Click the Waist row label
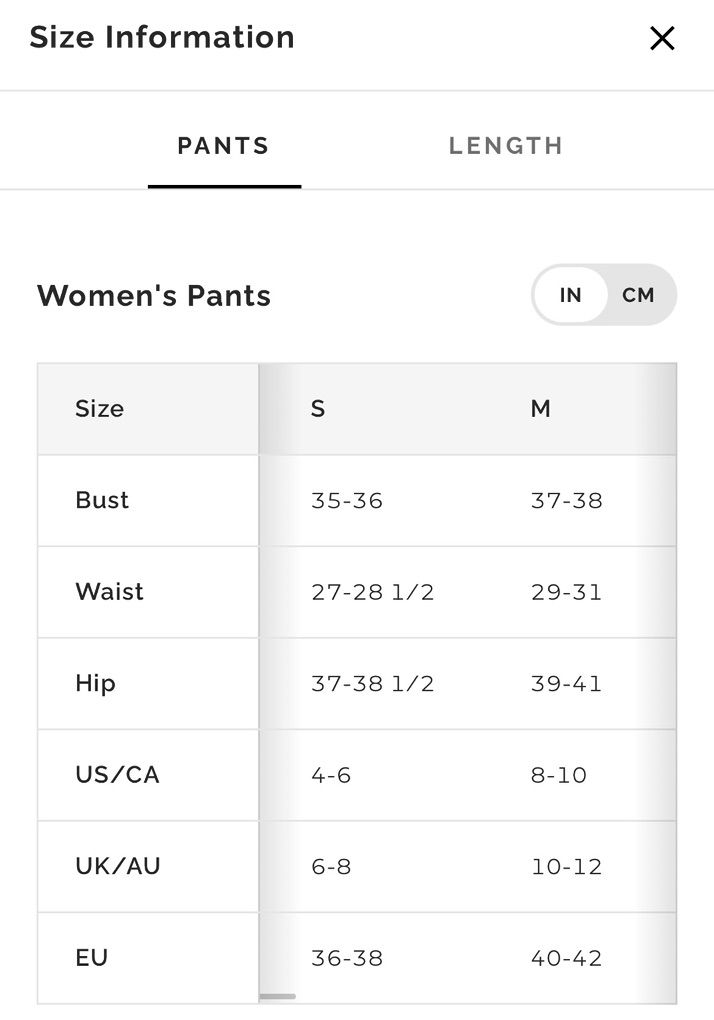714x1020 pixels. pyautogui.click(x=109, y=592)
